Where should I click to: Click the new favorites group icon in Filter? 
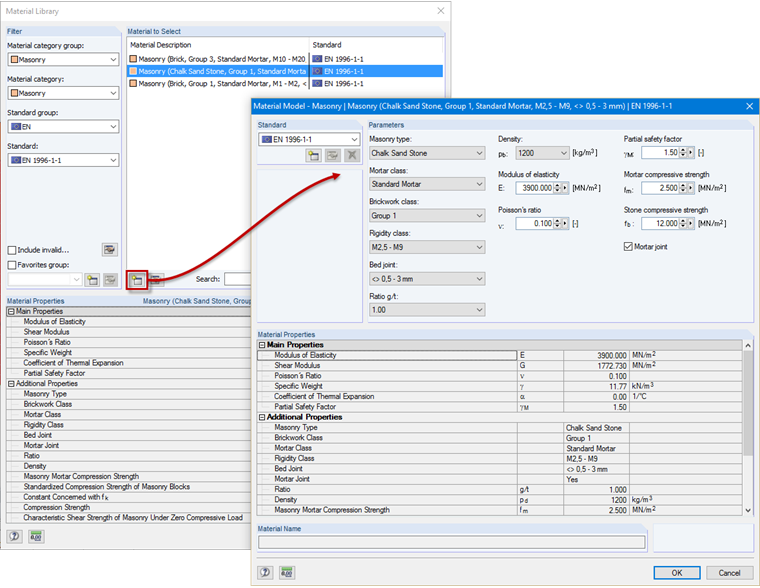92,280
